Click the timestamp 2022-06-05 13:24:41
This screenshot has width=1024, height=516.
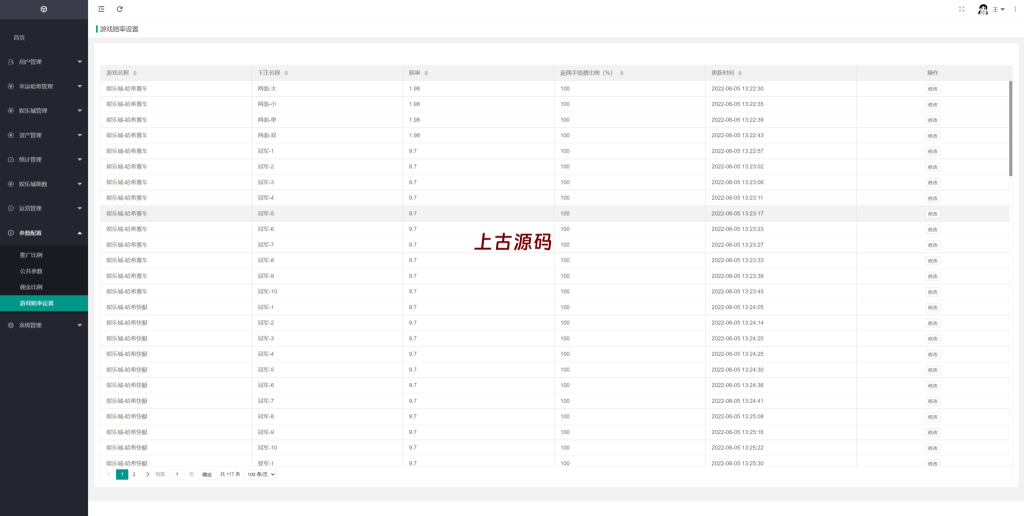click(x=738, y=401)
